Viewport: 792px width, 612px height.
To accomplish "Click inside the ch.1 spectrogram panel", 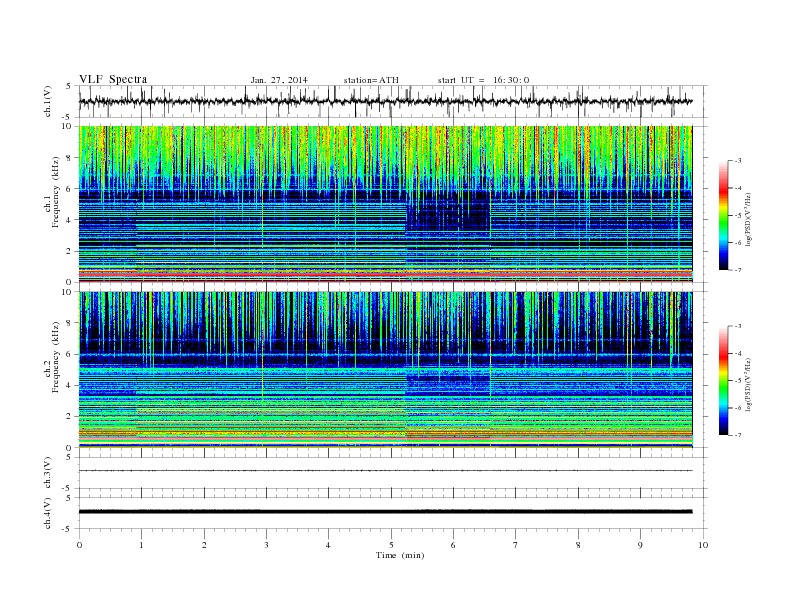I will [385, 204].
